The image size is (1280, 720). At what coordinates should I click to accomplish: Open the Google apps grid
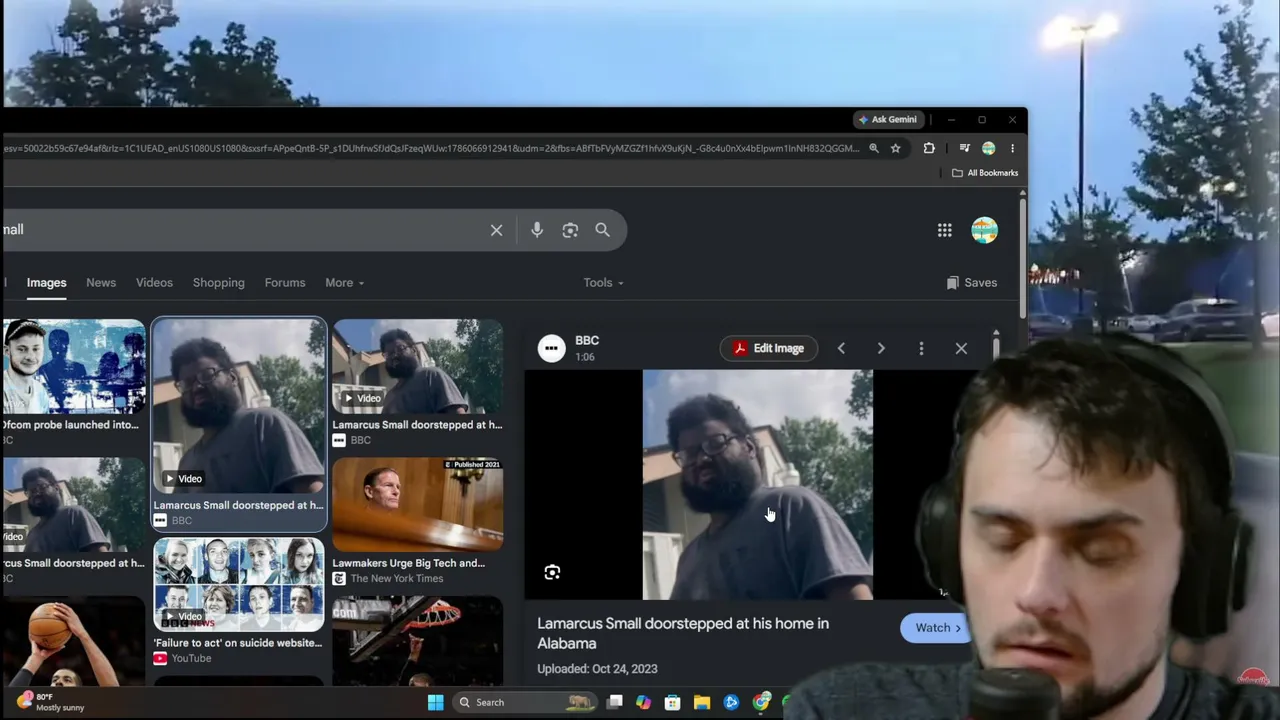click(944, 230)
